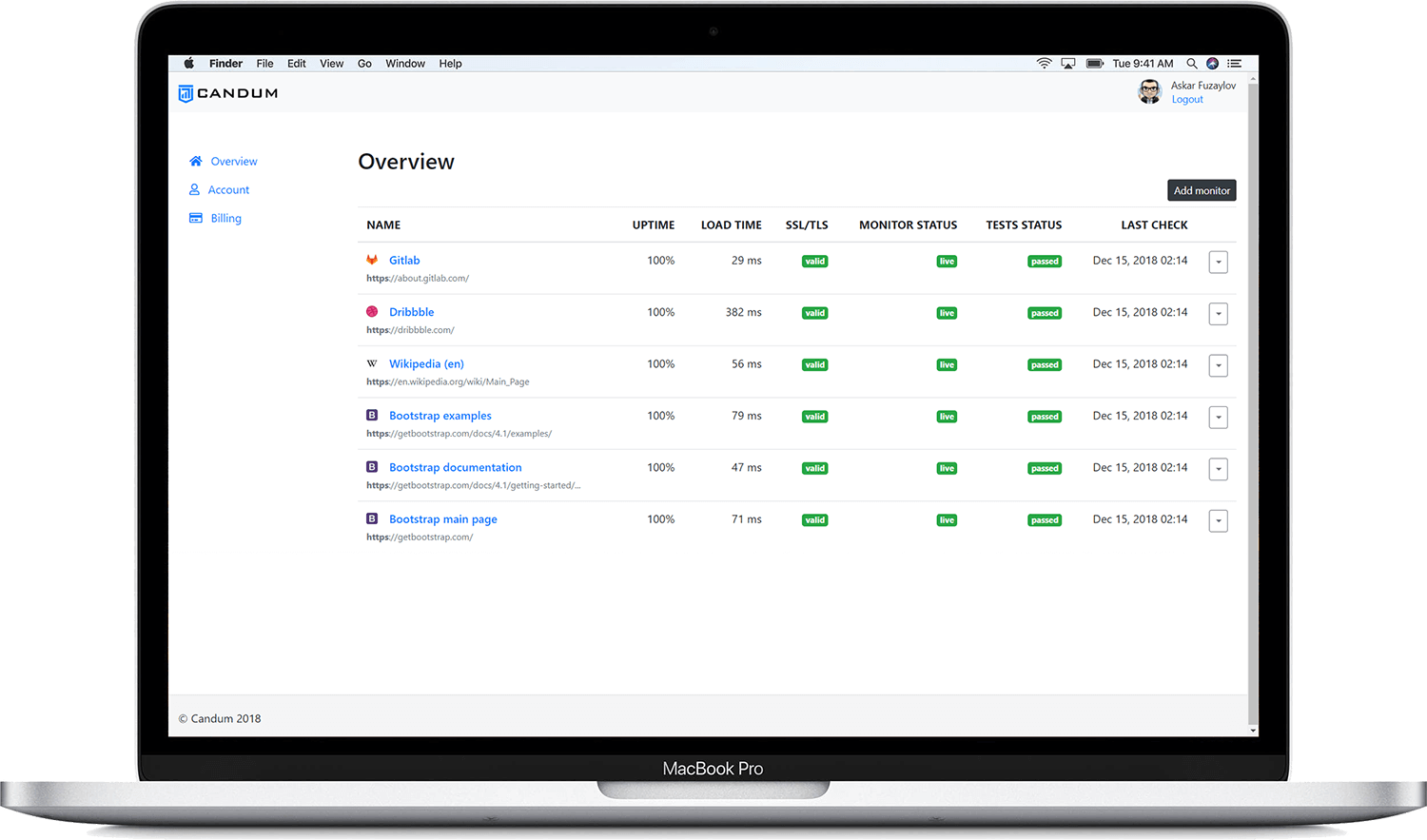Click the Bootstrap icon next to Bootstrap examples
The image size is (1427, 840).
372,415
